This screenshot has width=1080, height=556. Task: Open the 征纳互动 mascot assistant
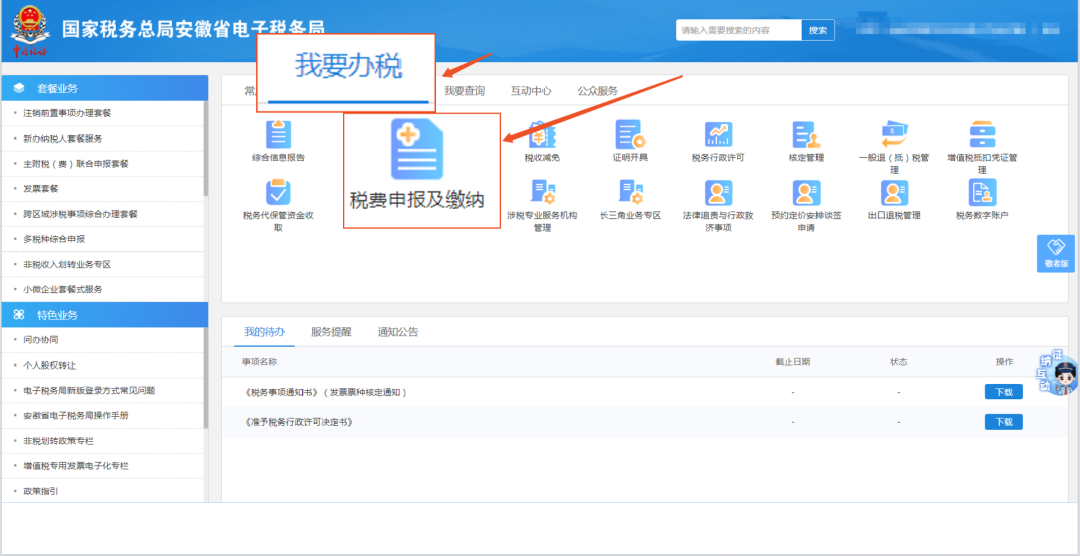point(1059,373)
